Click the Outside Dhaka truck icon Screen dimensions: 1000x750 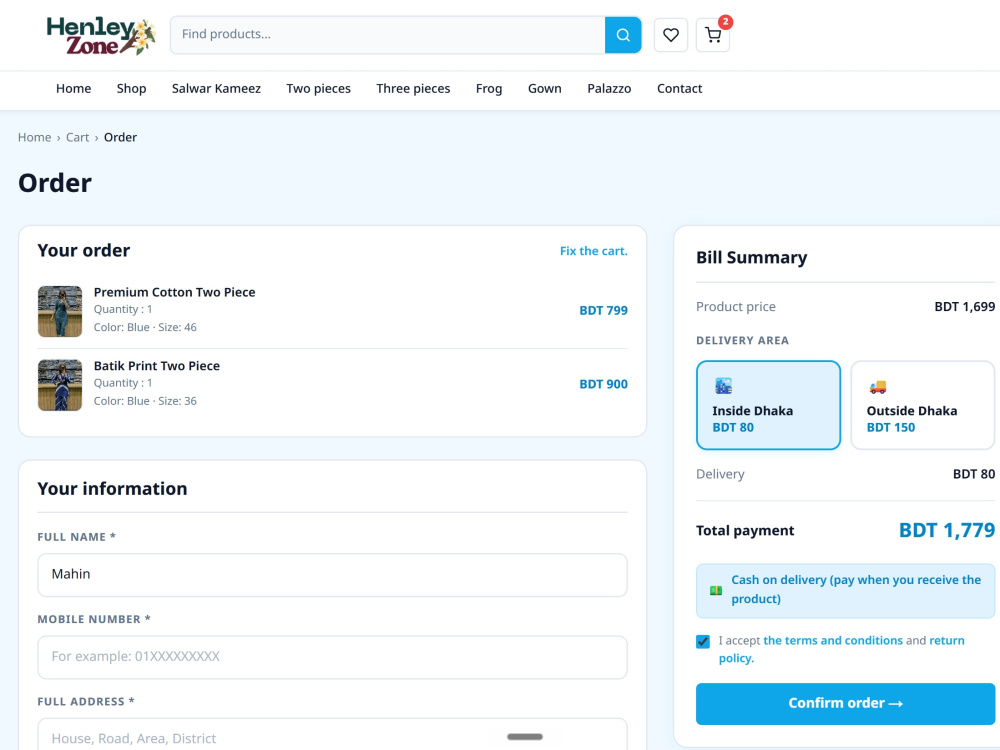[878, 386]
